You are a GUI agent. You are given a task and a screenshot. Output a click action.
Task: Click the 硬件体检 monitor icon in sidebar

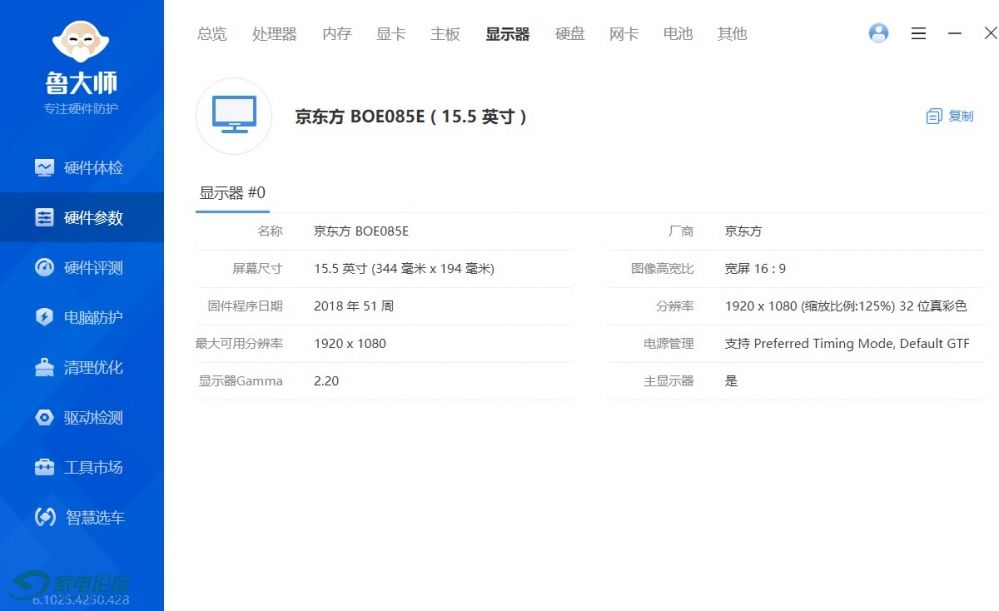[44, 168]
